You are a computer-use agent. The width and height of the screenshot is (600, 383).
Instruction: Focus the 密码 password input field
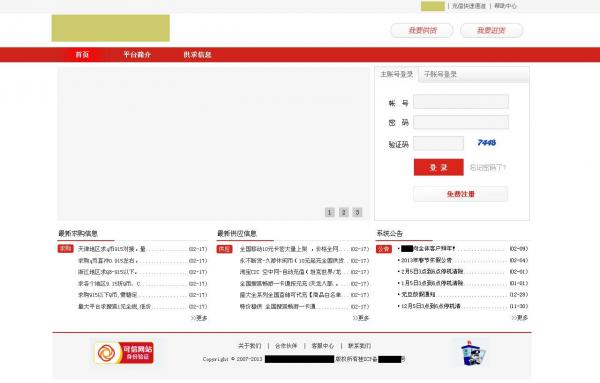click(461, 122)
